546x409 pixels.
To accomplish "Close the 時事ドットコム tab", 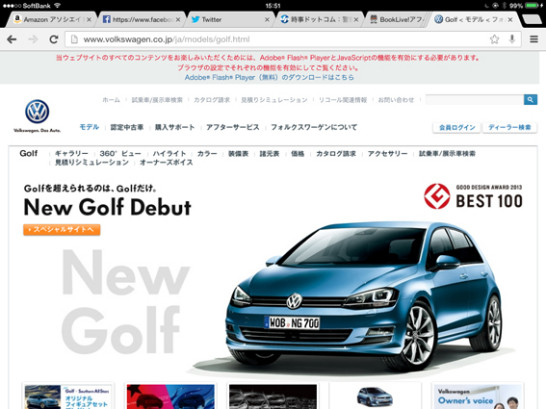I will (356, 19).
